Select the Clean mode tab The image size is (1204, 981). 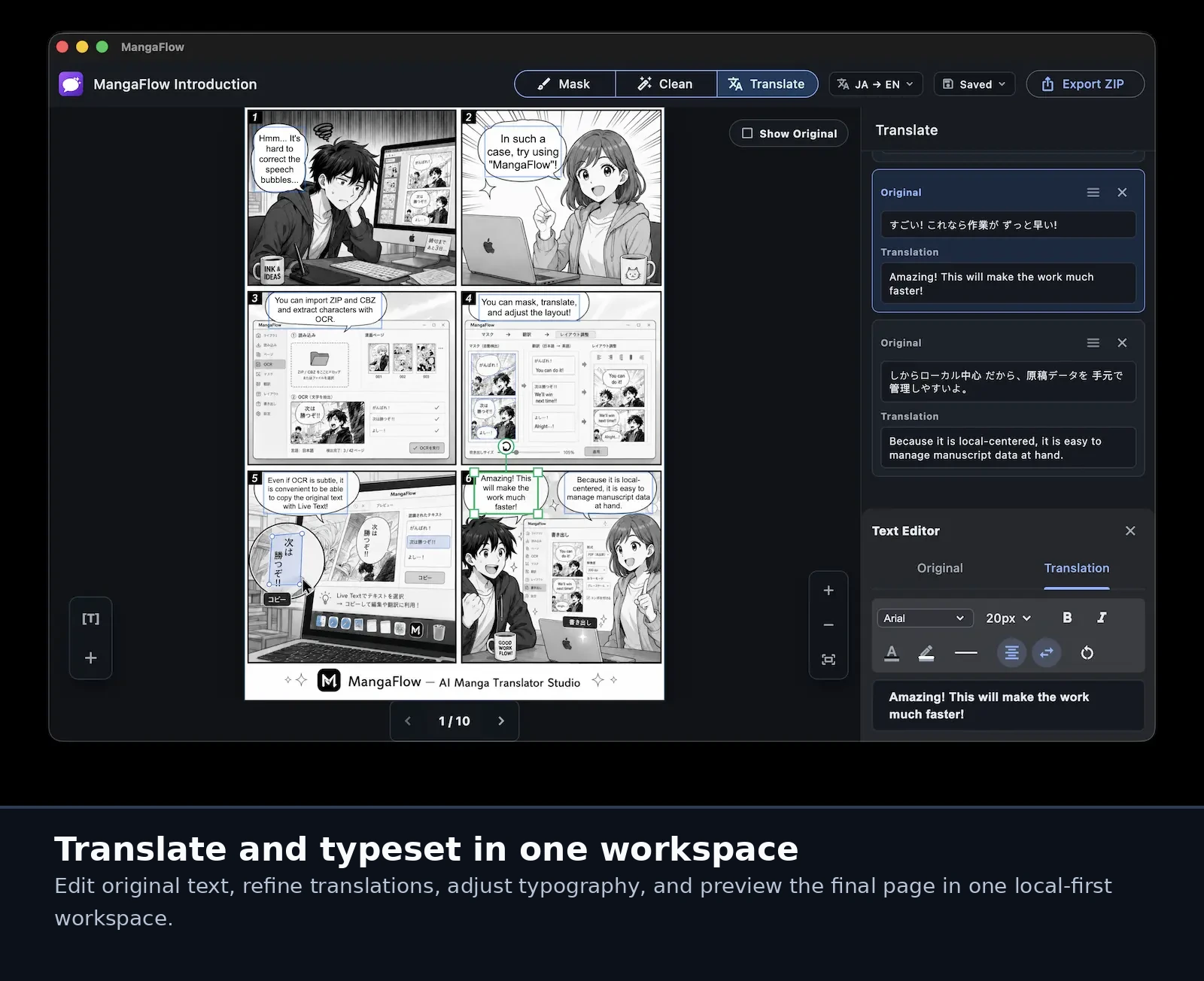pyautogui.click(x=665, y=84)
